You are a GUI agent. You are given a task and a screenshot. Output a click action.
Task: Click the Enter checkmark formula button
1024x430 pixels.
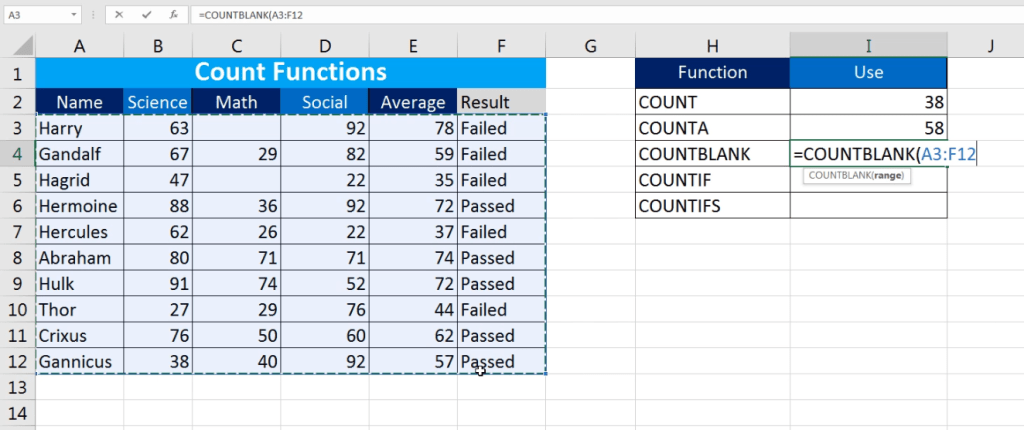(146, 16)
